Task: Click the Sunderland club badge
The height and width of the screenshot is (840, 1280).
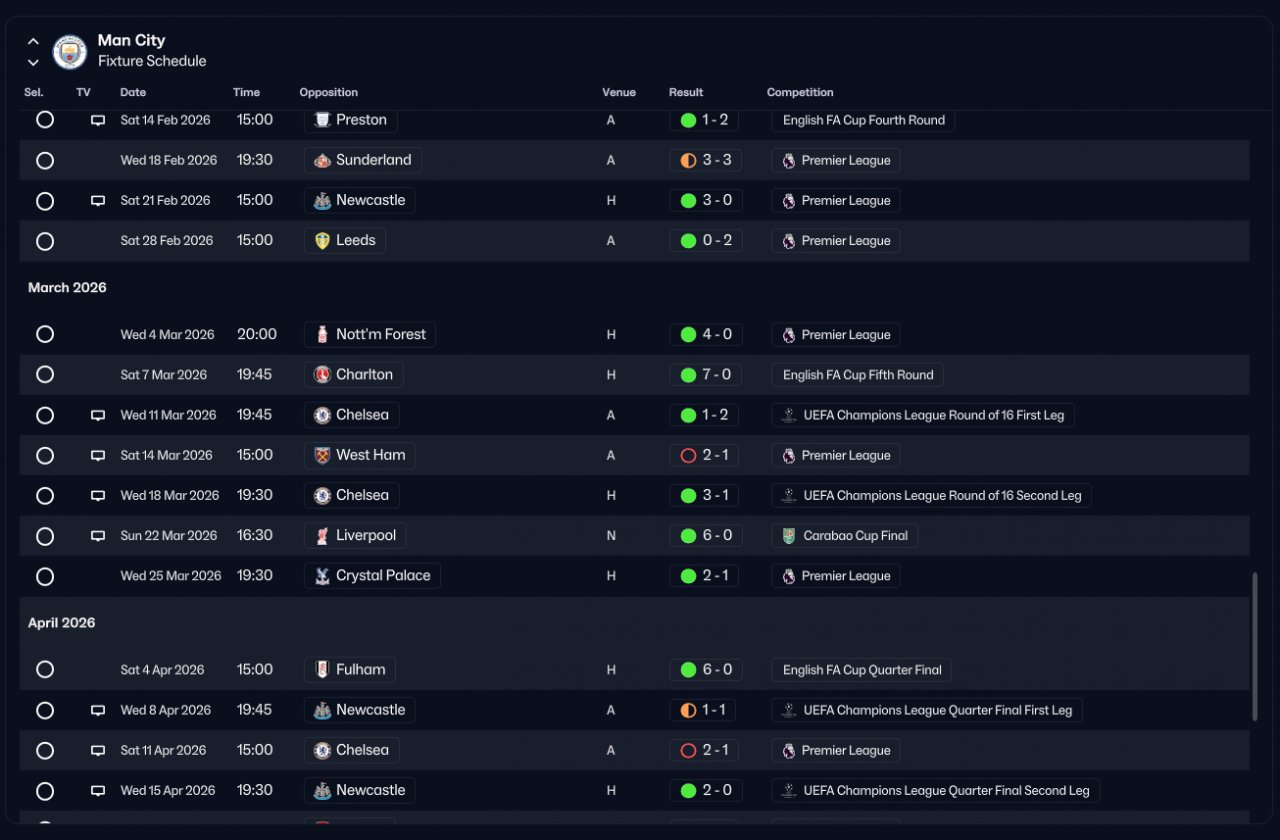Action: [322, 160]
